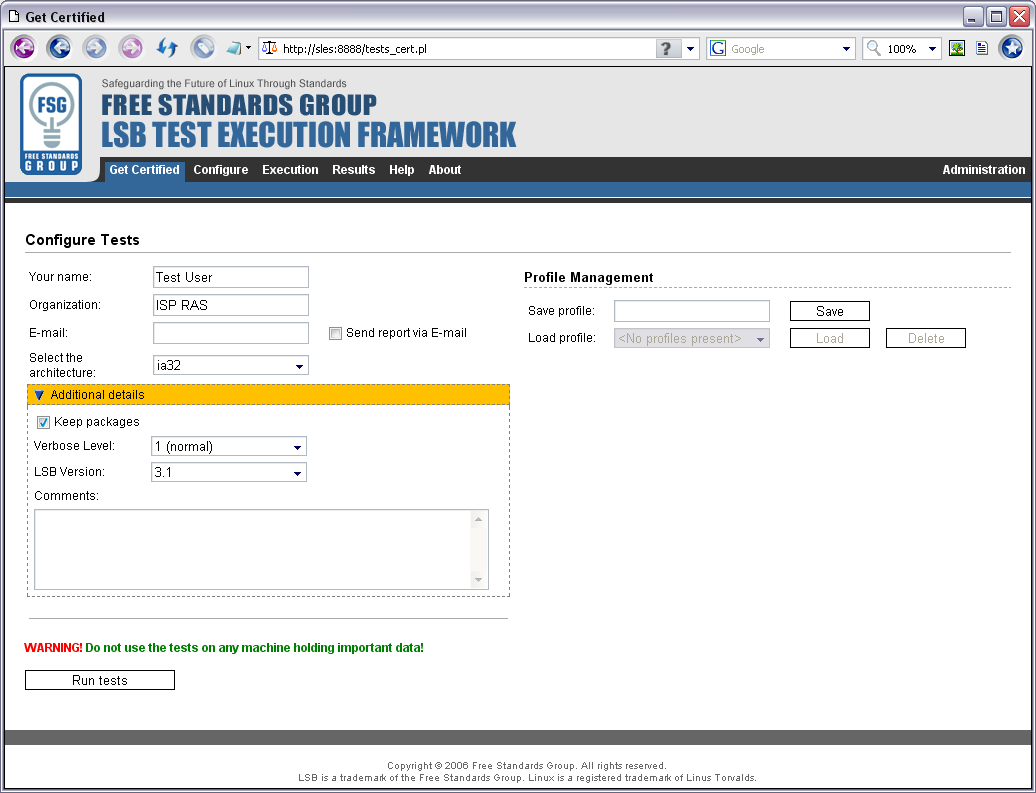Click the blue forward arrow icon
1036x793 pixels.
point(95,48)
